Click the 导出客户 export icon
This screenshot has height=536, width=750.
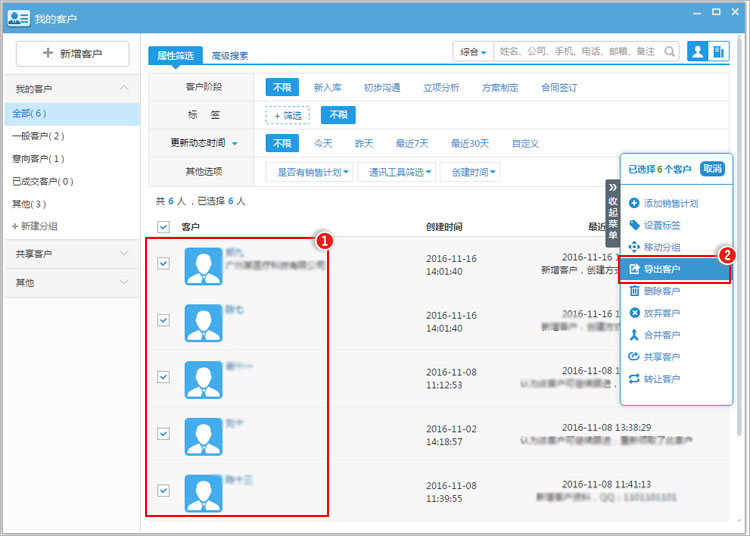pos(634,269)
